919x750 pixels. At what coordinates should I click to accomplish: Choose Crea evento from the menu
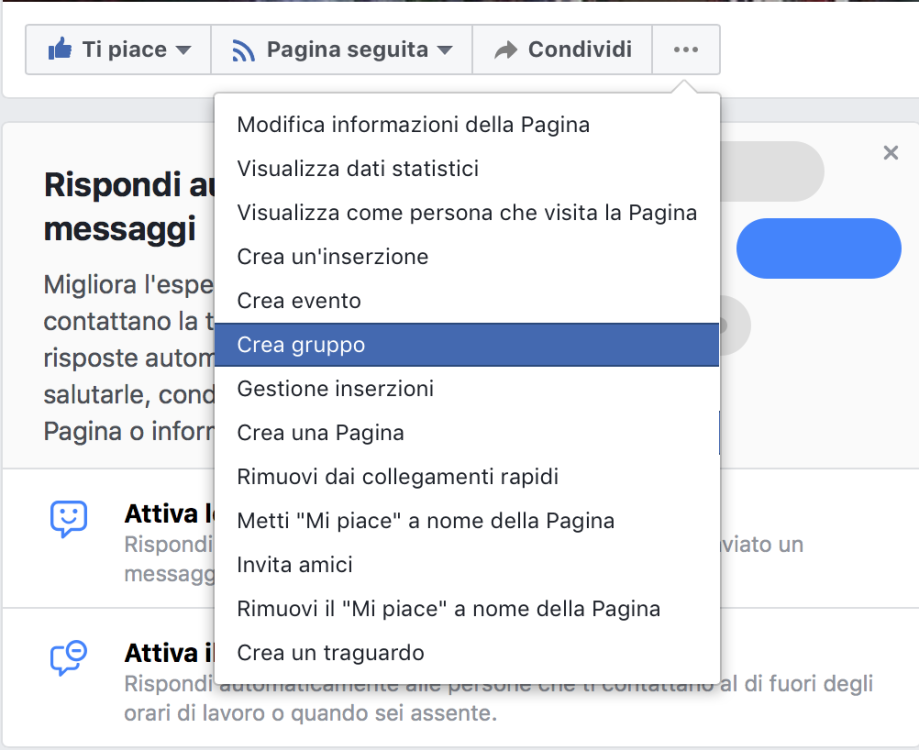pos(297,300)
